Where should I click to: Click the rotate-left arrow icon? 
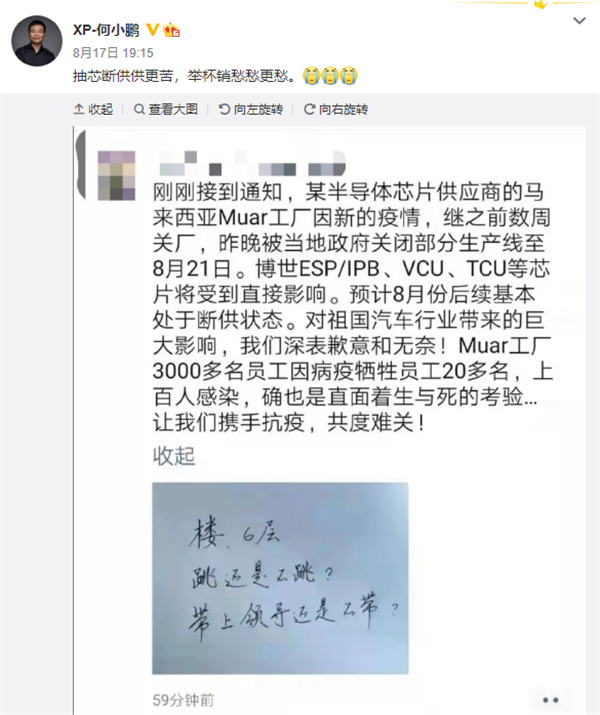coord(224,109)
